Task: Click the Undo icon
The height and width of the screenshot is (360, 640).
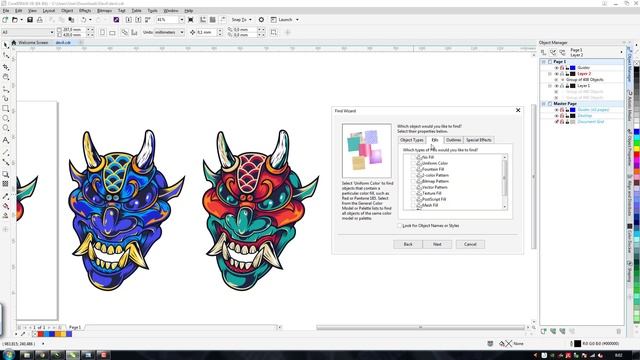Action: (x=84, y=20)
